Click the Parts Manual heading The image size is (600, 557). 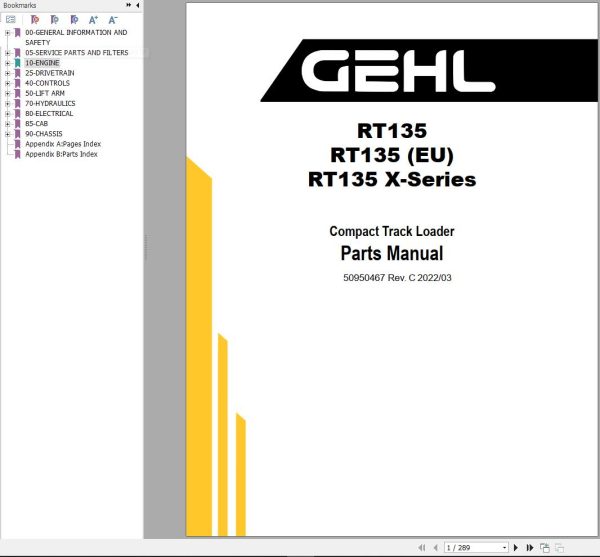click(x=392, y=253)
